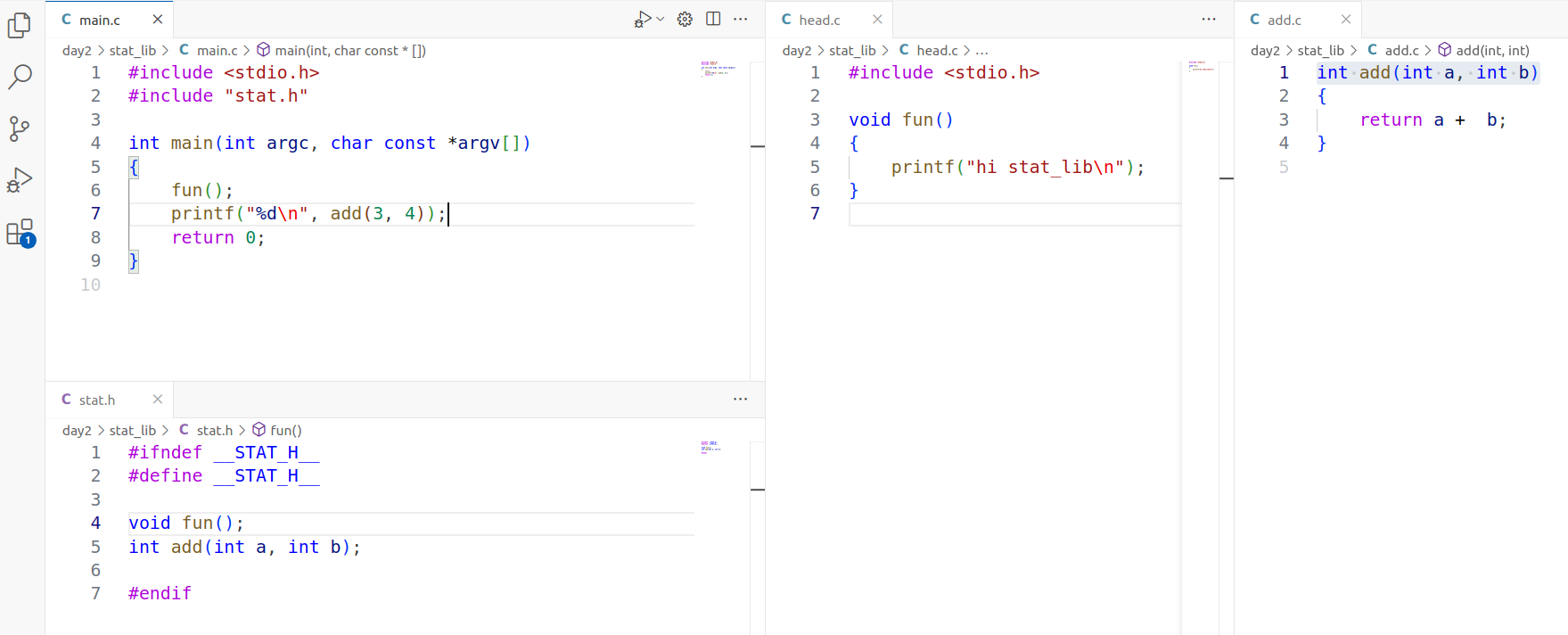Click '#ifndef __STAT_H__' line in stat.h

coord(224,453)
